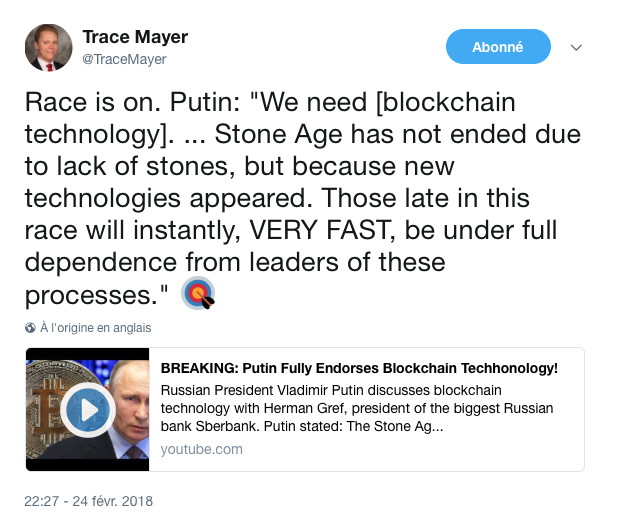Screen dimensions: 621x522
Task: Click À l'origine en anglais
Action: click(x=95, y=328)
